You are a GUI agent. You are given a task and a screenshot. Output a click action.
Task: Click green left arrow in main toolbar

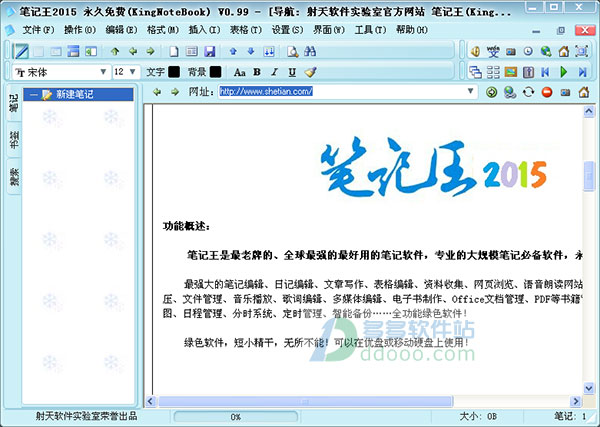[133, 51]
